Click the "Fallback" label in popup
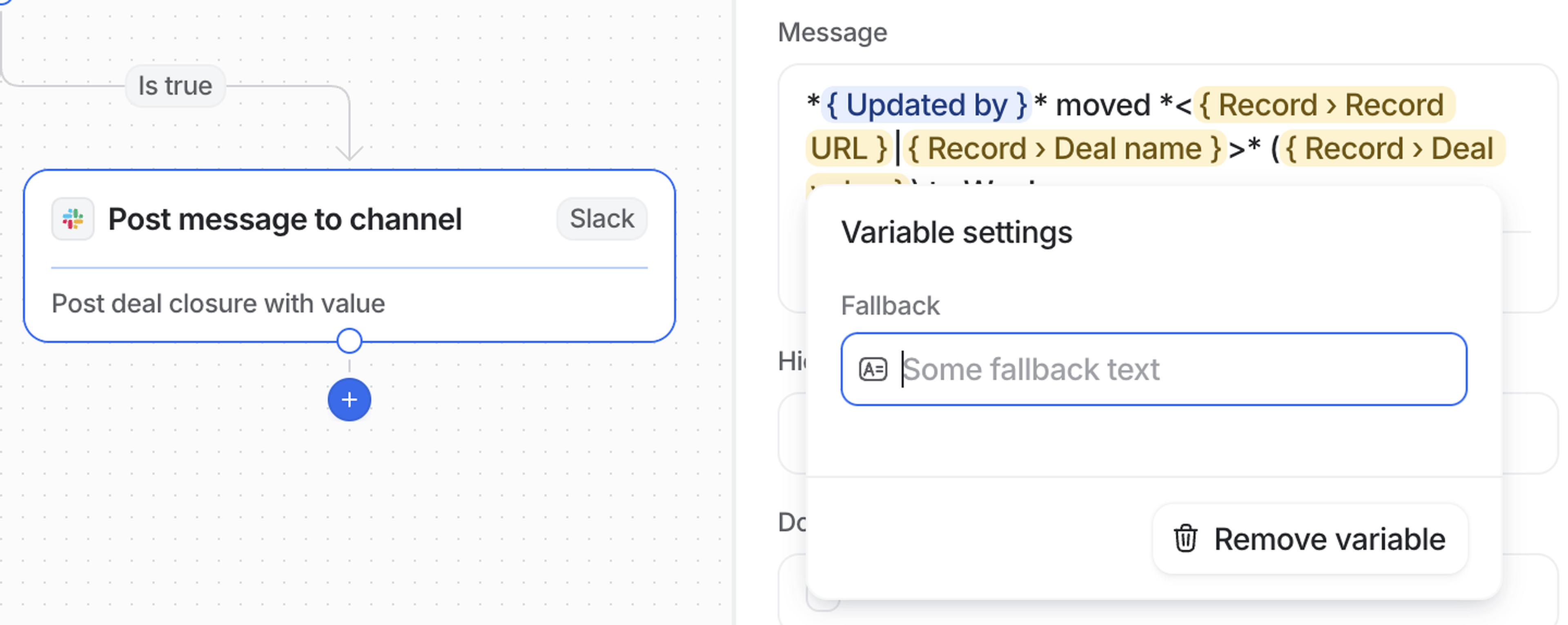 [890, 305]
